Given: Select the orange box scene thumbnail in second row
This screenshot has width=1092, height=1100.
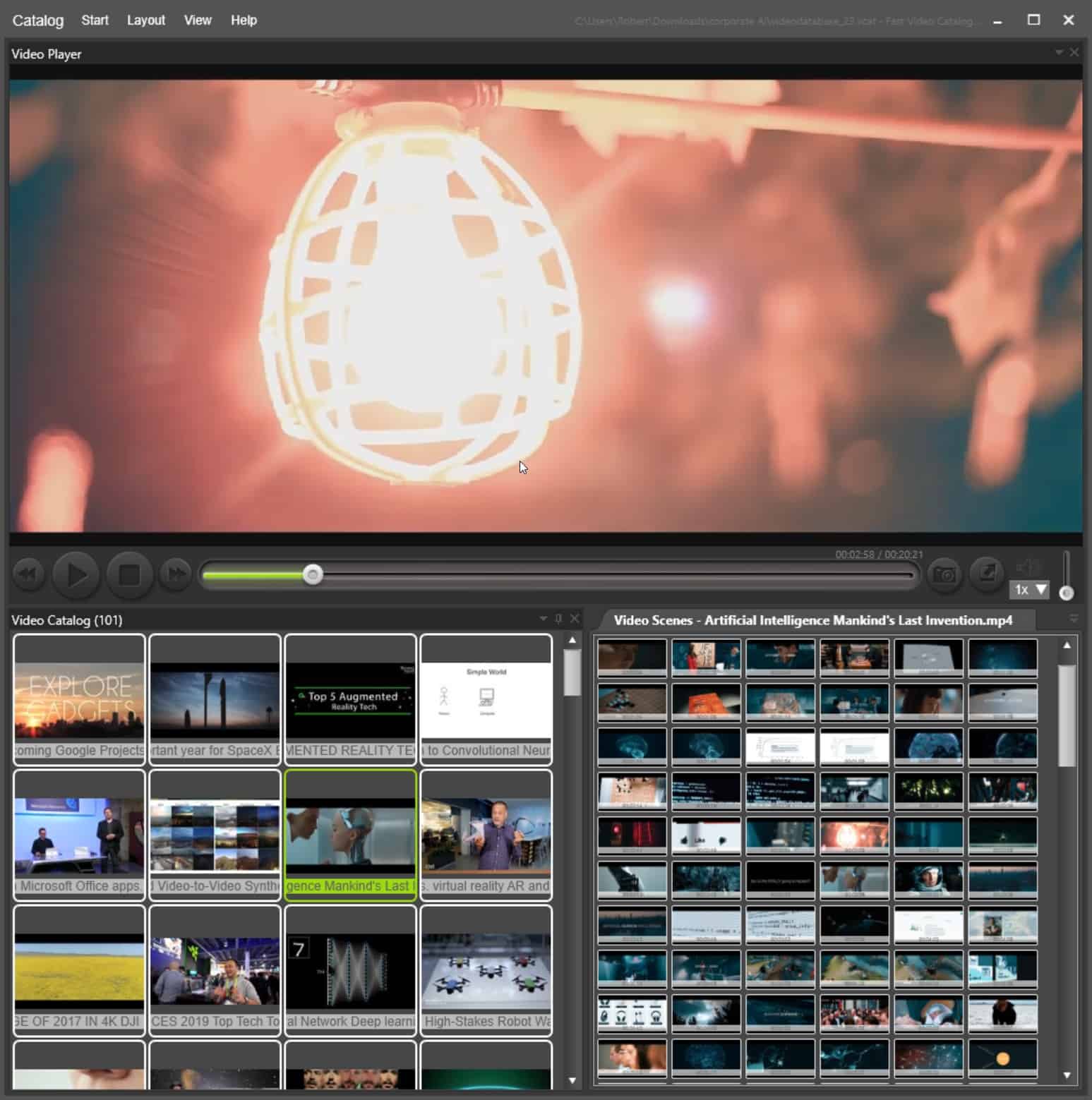Looking at the screenshot, I should tap(706, 702).
